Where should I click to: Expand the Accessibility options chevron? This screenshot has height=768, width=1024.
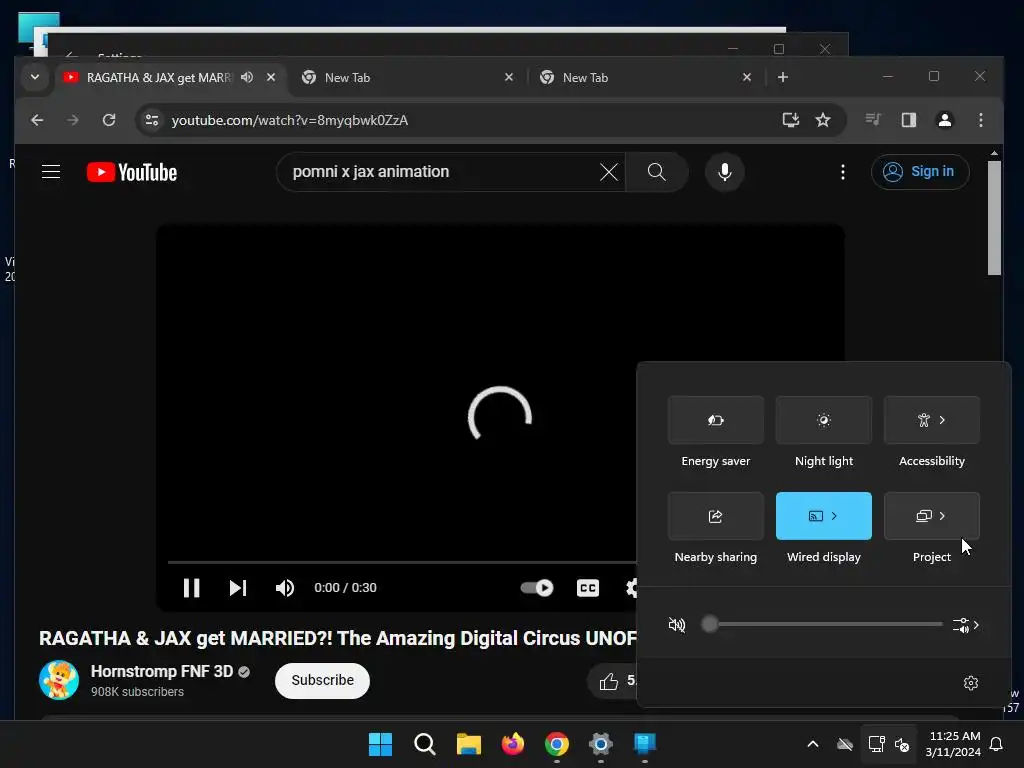(942, 420)
